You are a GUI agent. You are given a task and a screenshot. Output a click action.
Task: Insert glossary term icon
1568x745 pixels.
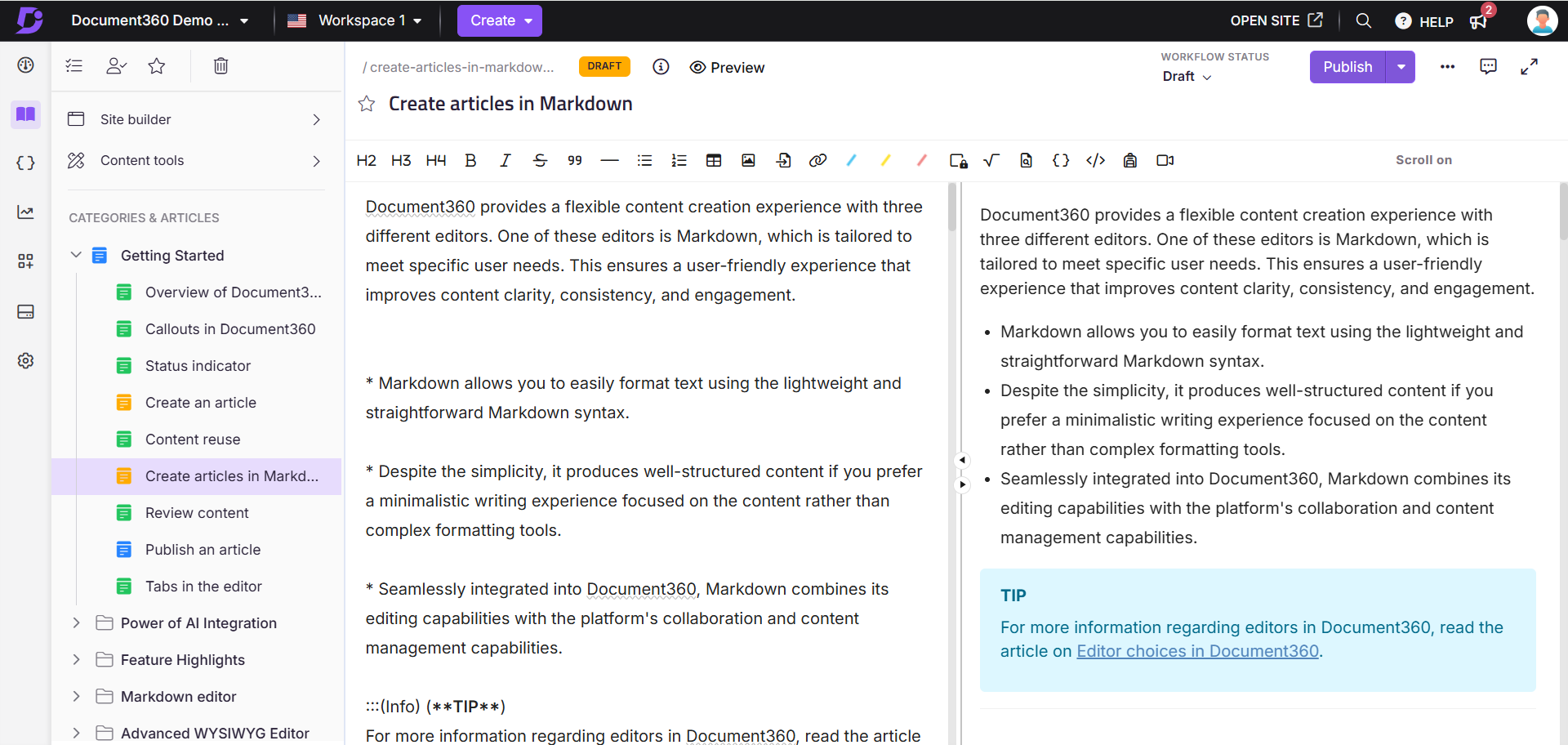click(1130, 160)
